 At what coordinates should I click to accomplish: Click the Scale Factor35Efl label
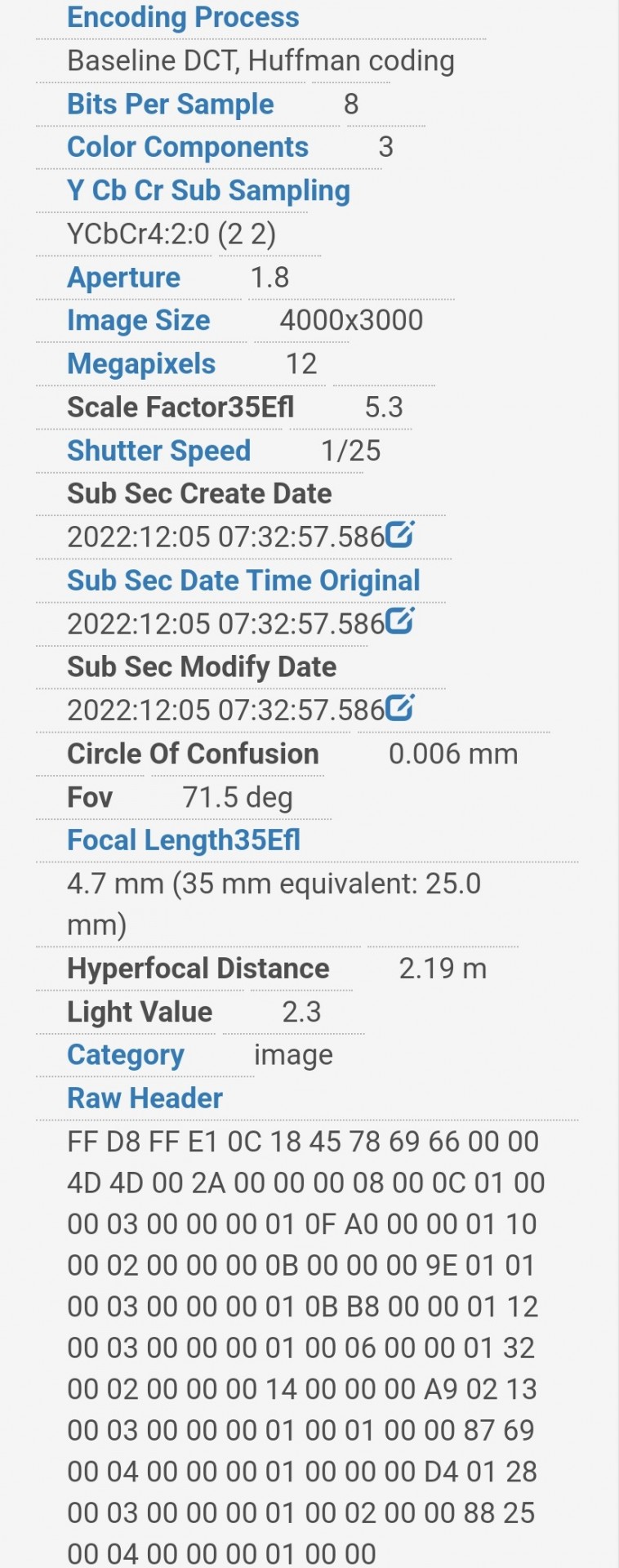[180, 408]
